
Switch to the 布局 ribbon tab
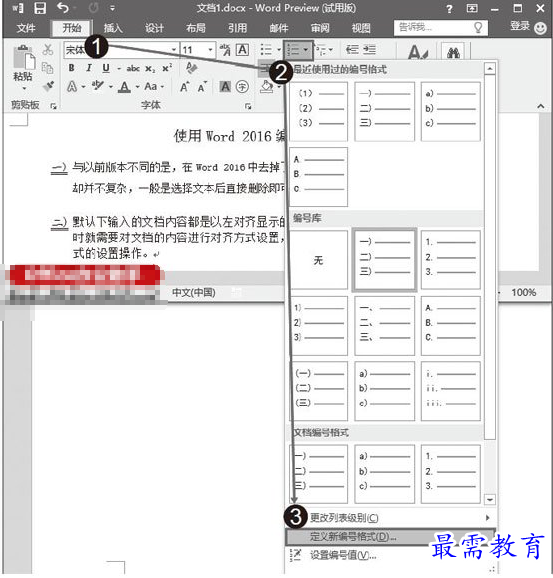(x=195, y=28)
